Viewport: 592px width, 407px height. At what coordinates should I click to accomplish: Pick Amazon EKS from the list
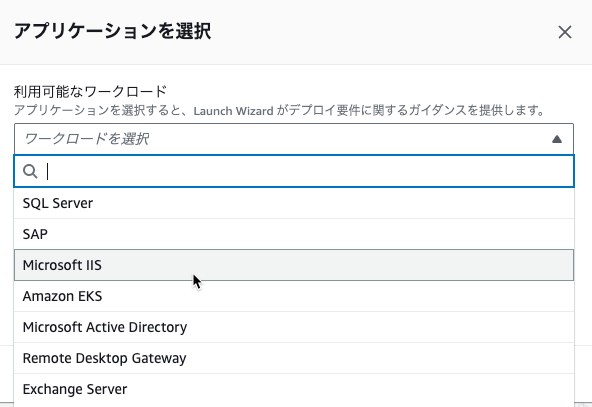(x=294, y=296)
